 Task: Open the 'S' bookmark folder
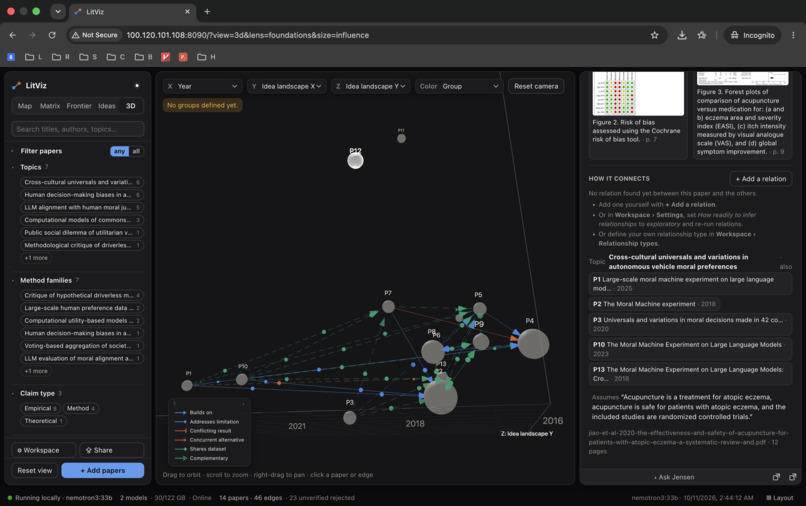tap(88, 57)
